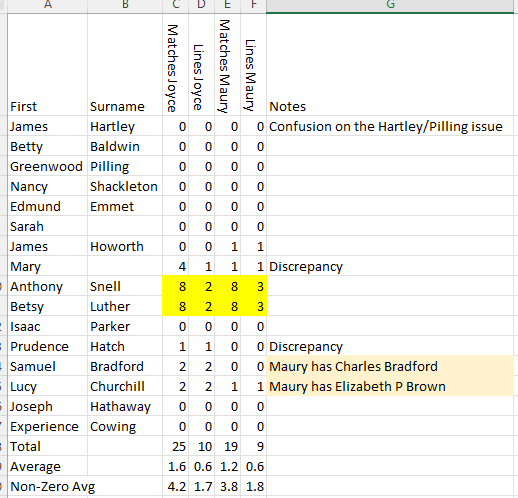Click the yellow Lines Maury cell for Betsy Luther

[x=253, y=306]
